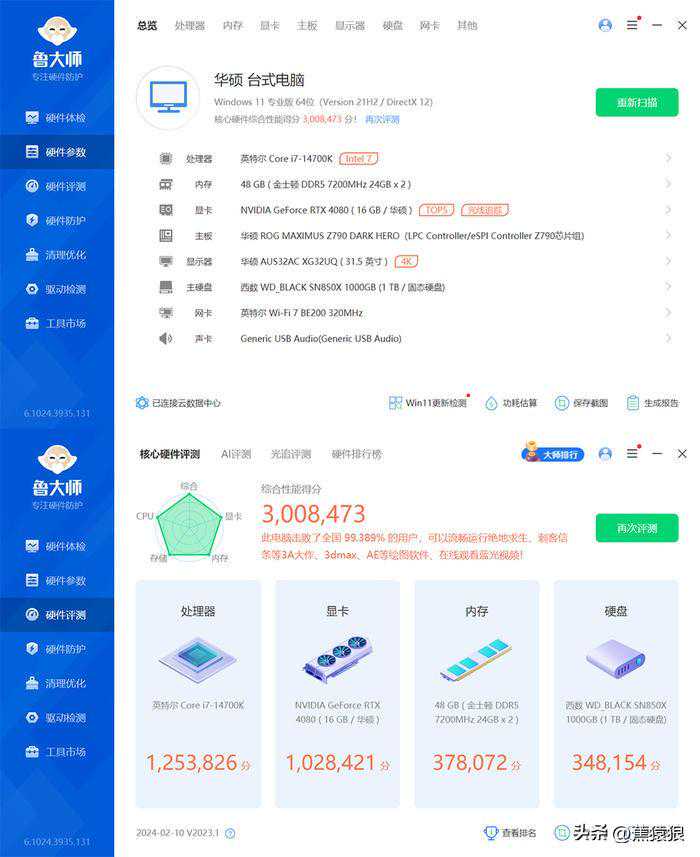Expand the 主硬盘 WD_BLACK SN850X row chevron
Image resolution: width=700 pixels, height=857 pixels.
[668, 287]
